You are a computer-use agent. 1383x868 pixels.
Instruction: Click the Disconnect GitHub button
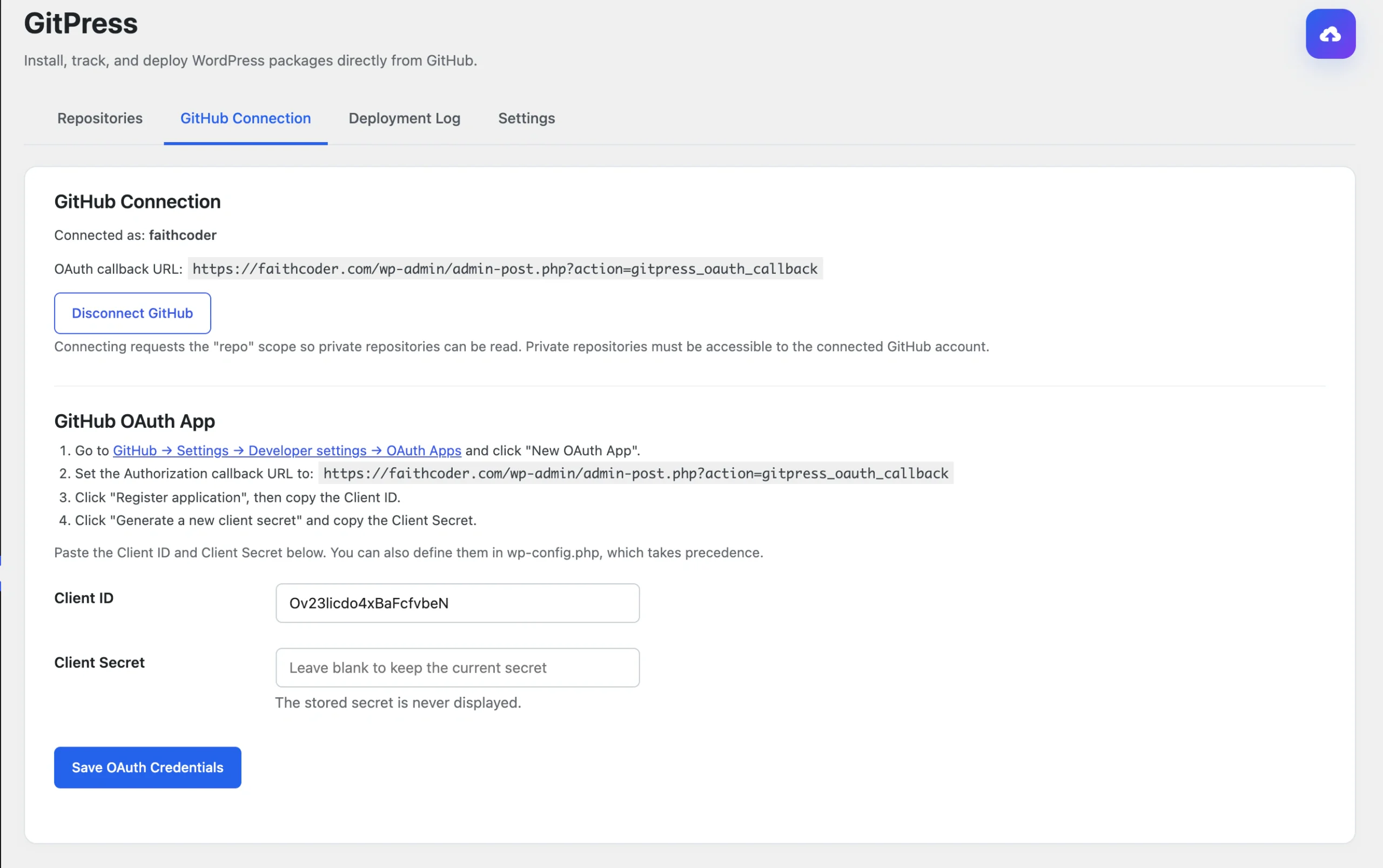pyautogui.click(x=132, y=313)
